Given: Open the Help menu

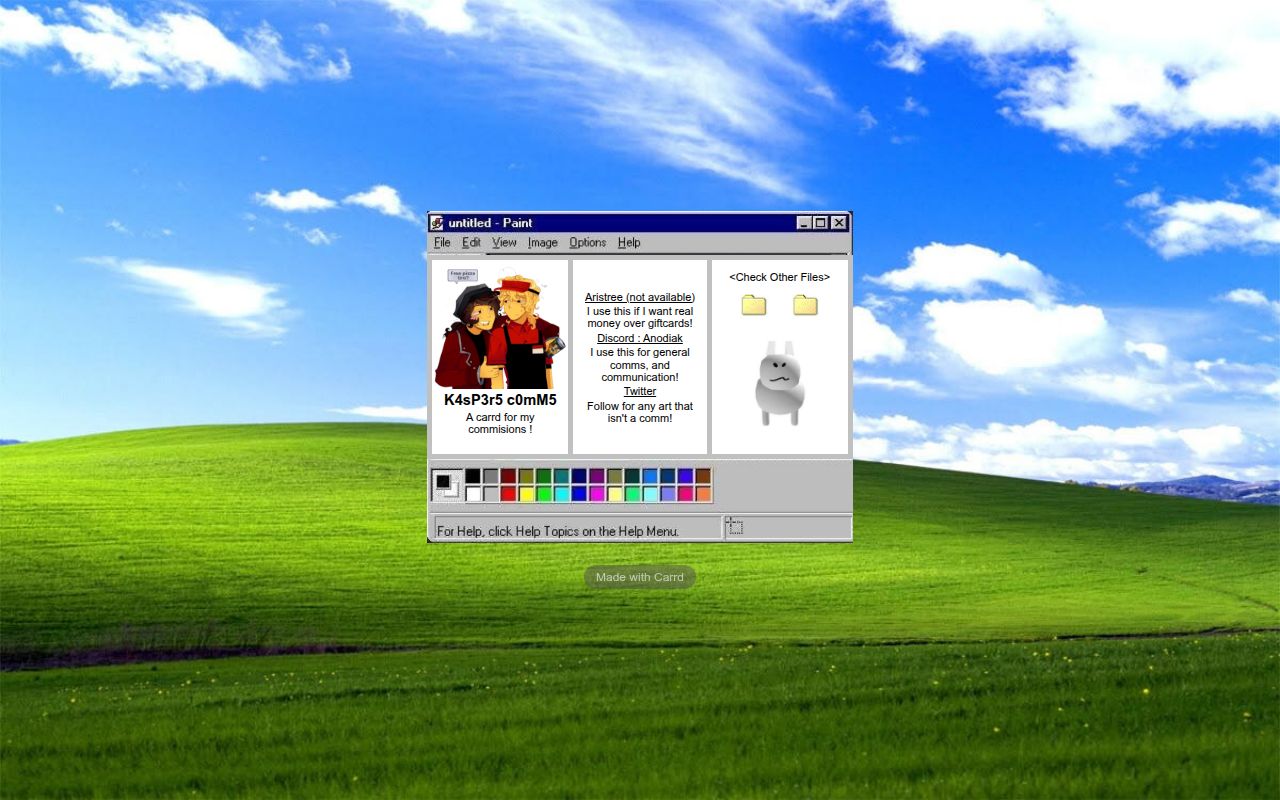Looking at the screenshot, I should tap(629, 243).
